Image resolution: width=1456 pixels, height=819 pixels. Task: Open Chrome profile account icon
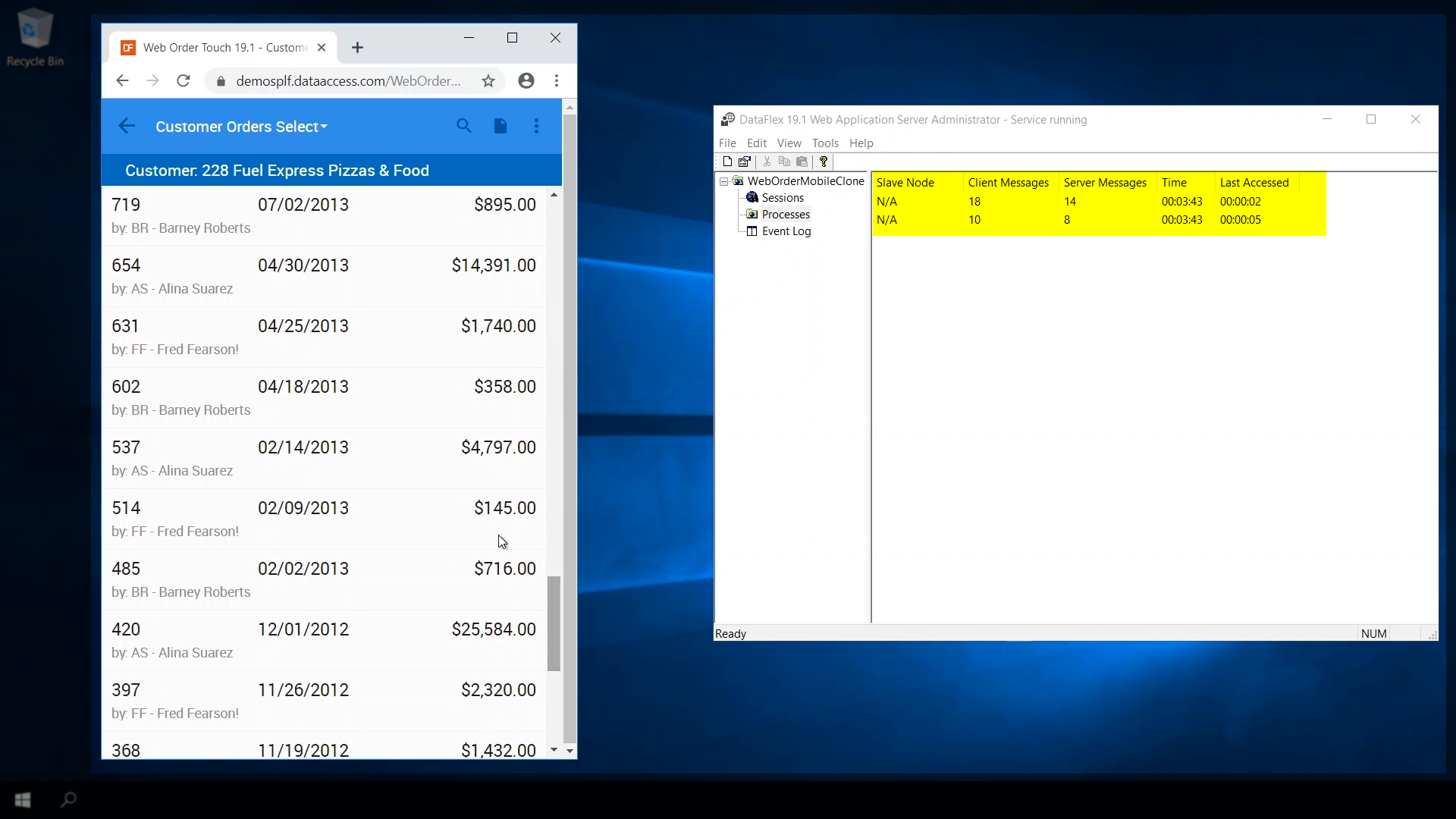coord(526,81)
